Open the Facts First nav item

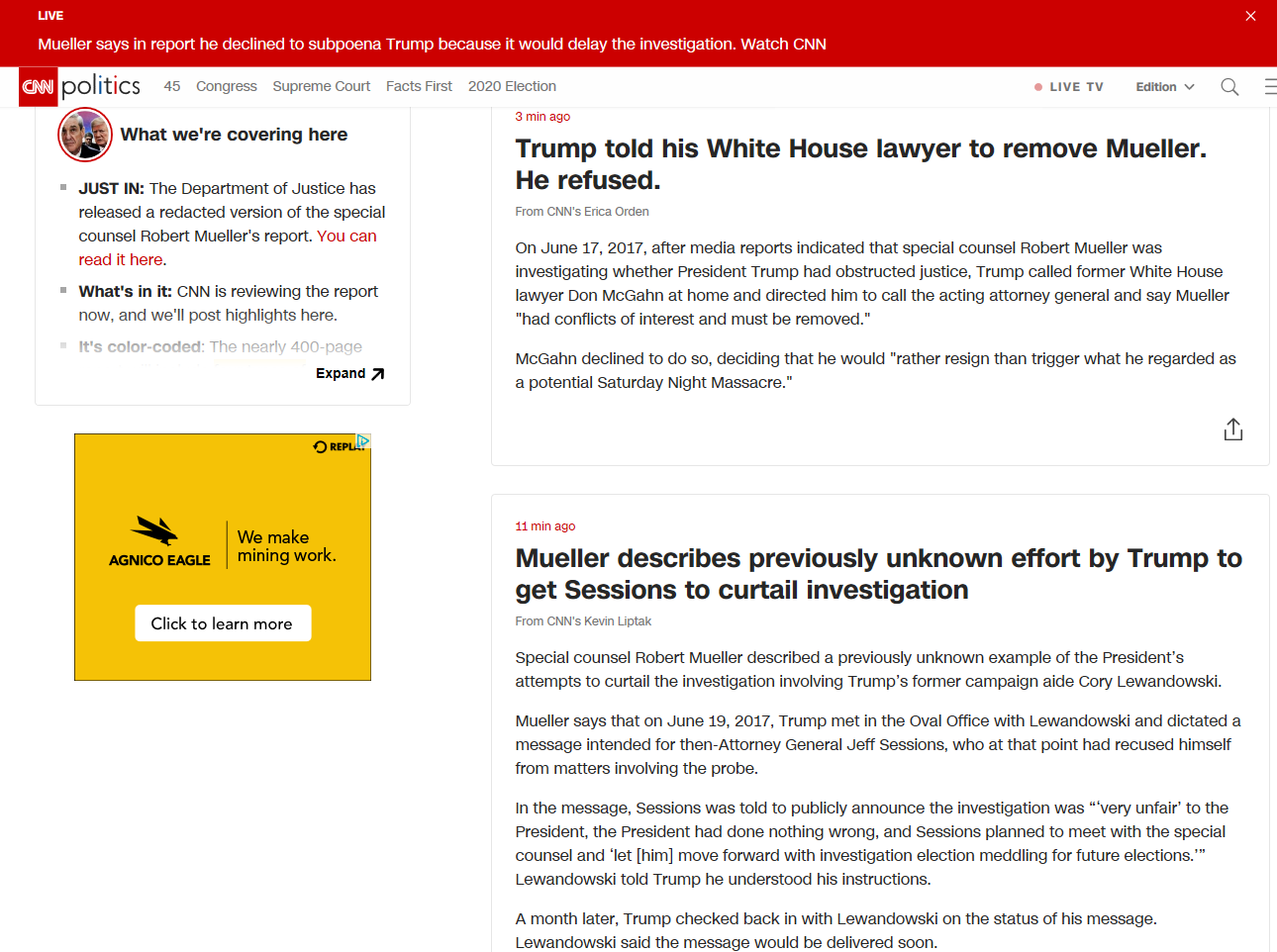pos(419,86)
